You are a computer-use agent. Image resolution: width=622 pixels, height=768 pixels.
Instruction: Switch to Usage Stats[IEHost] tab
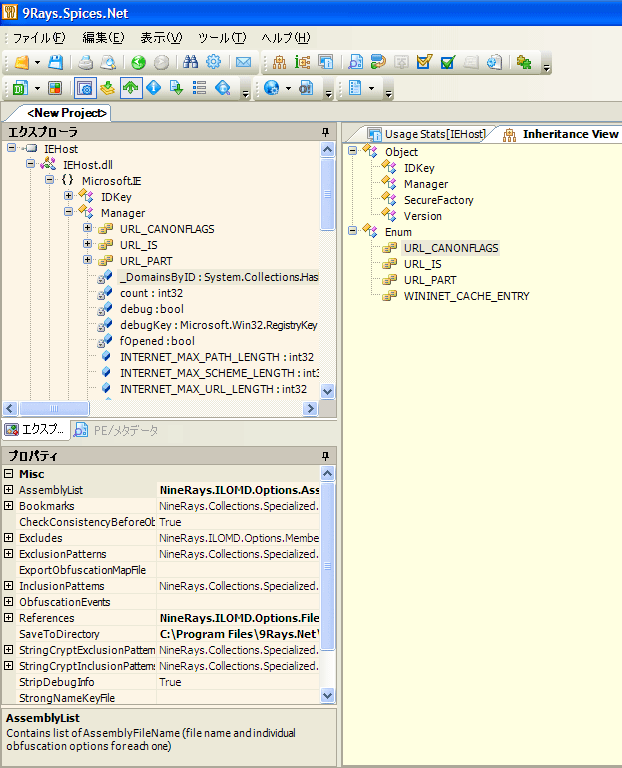pos(427,134)
